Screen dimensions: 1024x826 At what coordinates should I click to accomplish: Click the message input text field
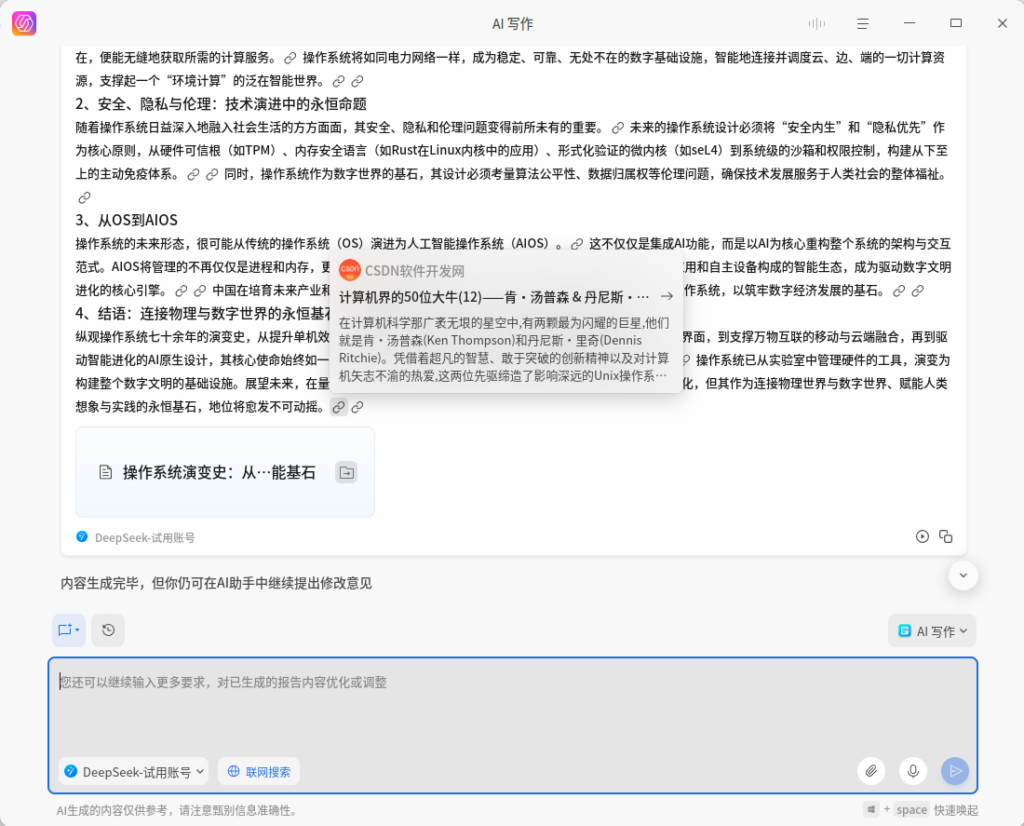512,710
